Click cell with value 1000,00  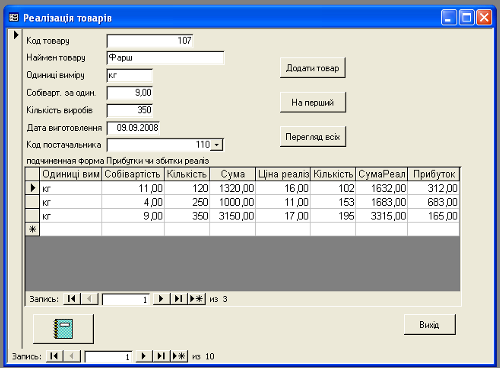point(233,202)
